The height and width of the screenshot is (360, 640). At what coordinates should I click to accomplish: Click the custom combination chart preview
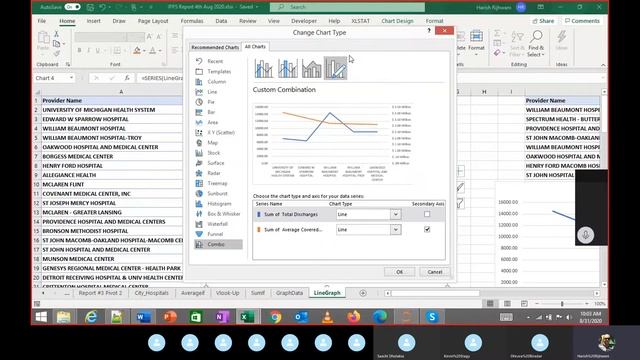pos(333,143)
